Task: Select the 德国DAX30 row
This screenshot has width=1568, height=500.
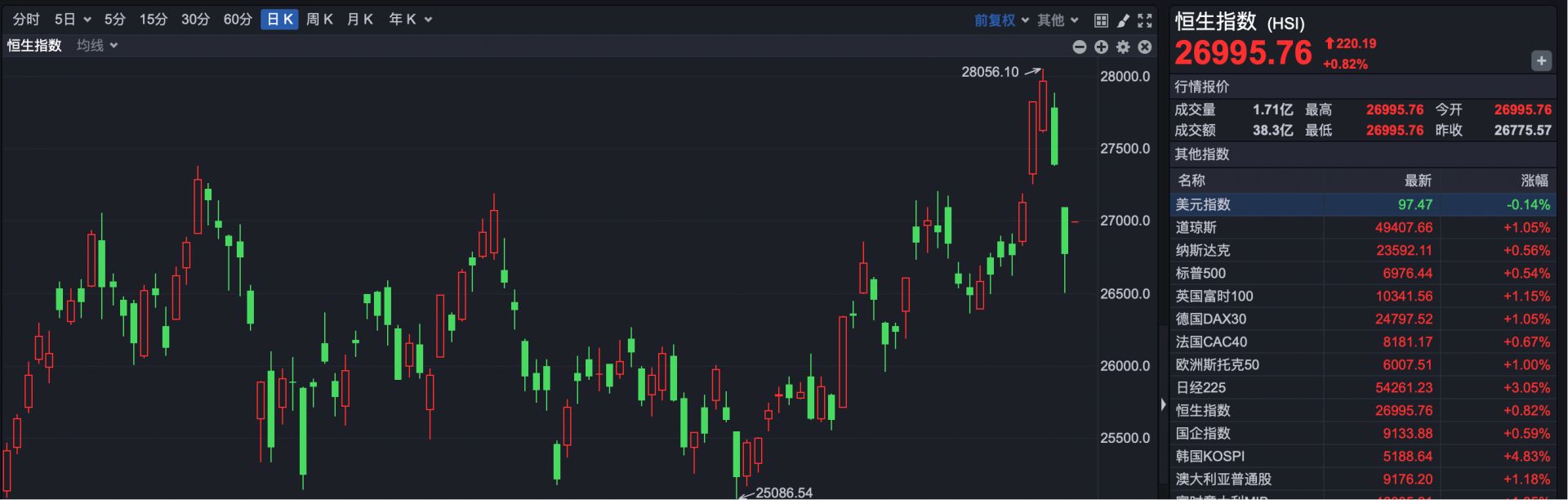Action: tap(1363, 319)
